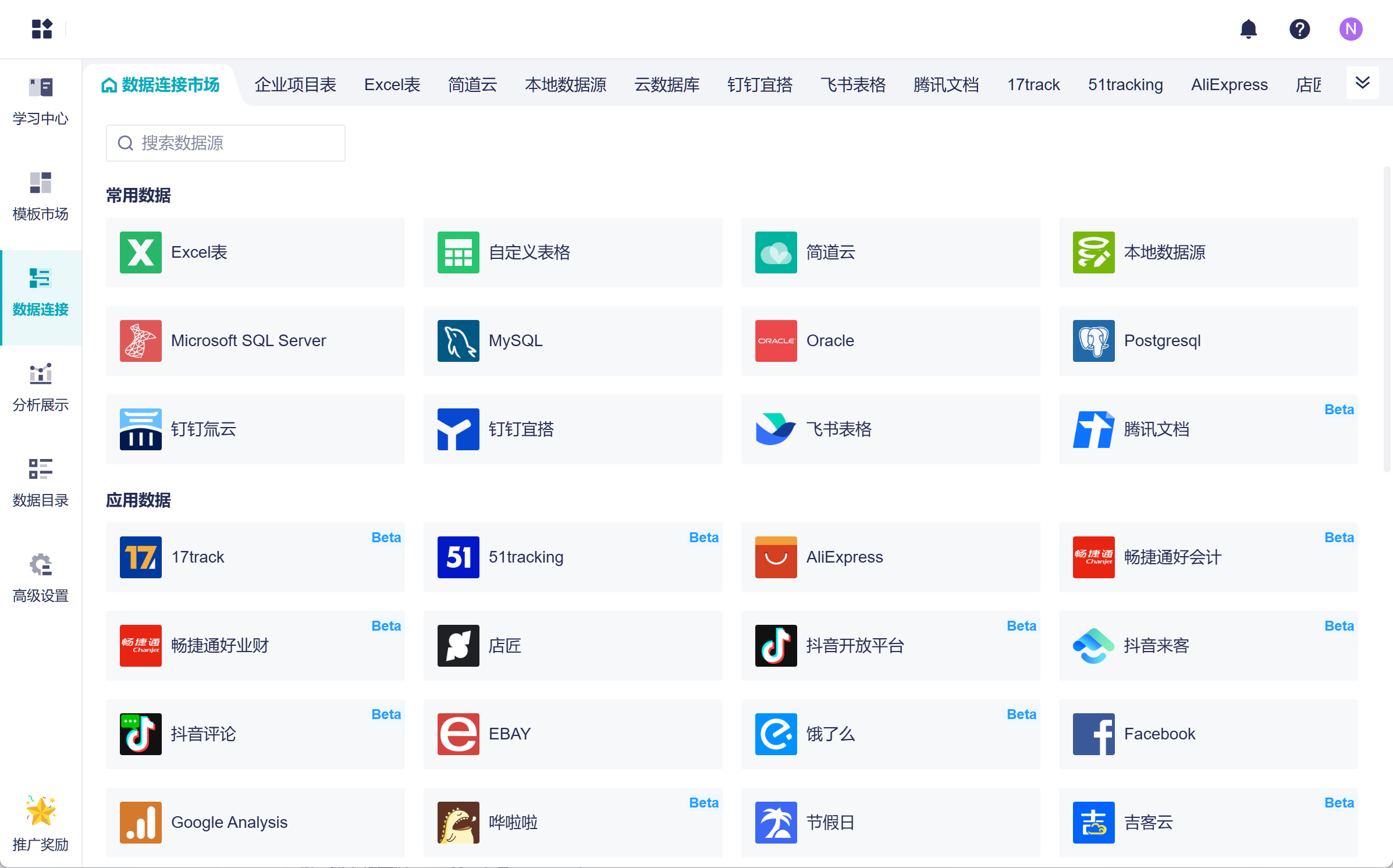Click the AliExpress bag icon
The image size is (1393, 868).
pyautogui.click(x=776, y=557)
